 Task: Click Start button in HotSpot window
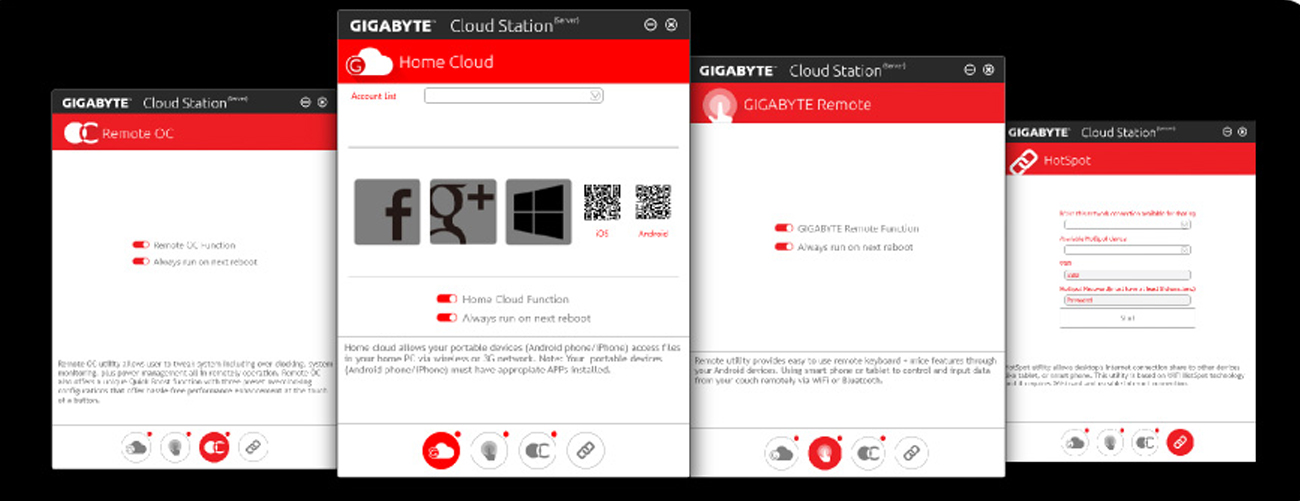click(x=1127, y=318)
